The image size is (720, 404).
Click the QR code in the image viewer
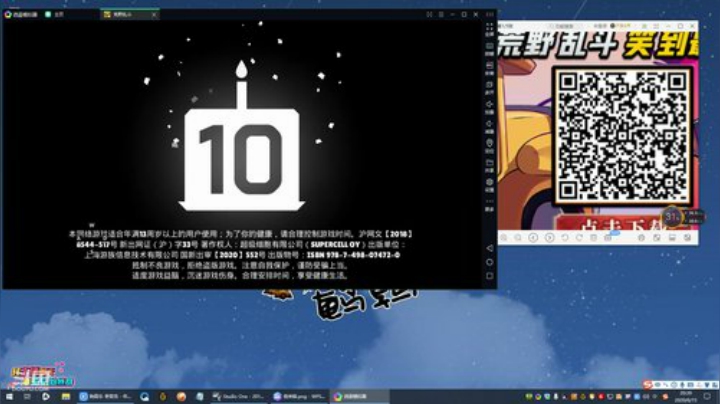tap(622, 135)
